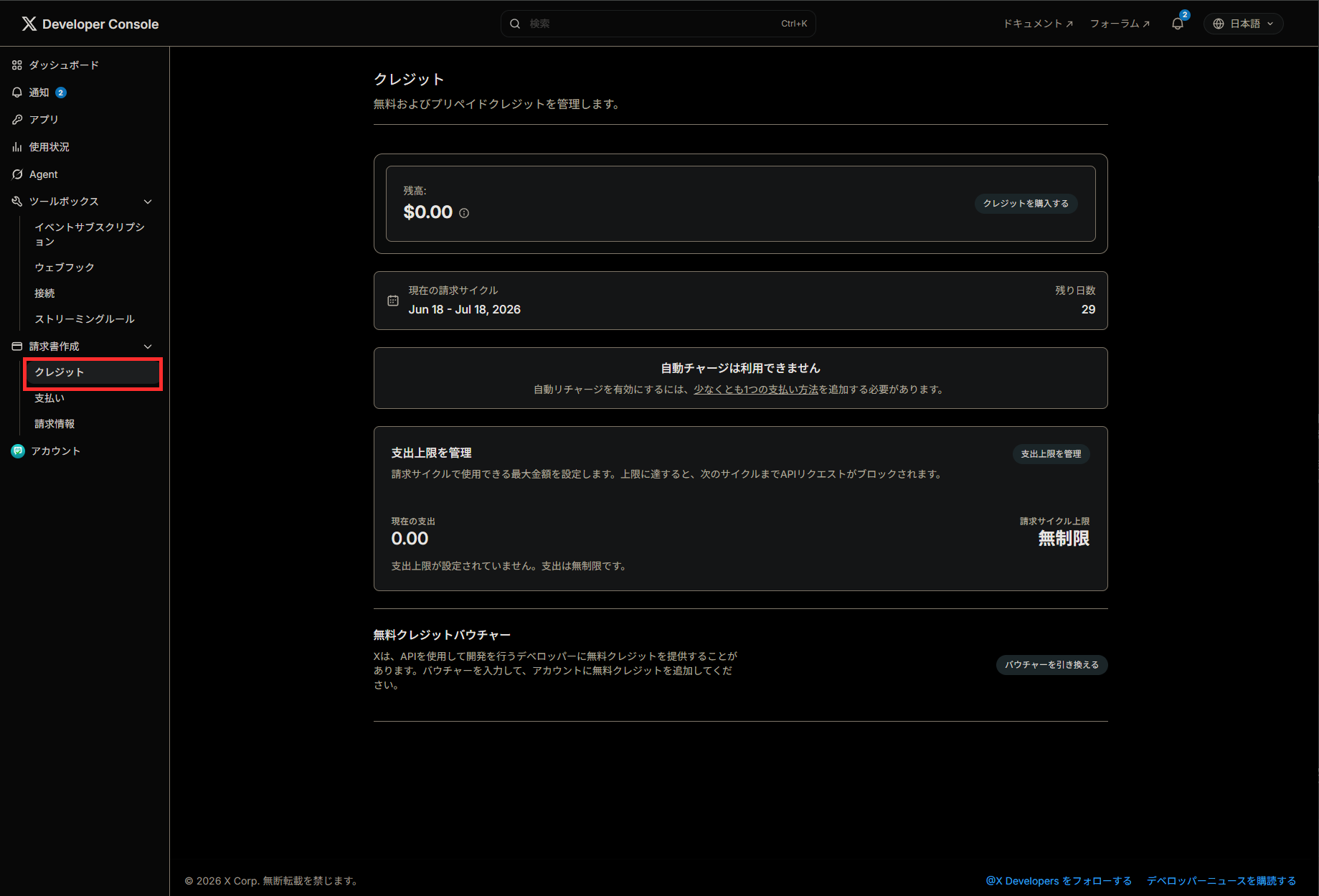
Task: Click the 無制限 limit value
Action: pyautogui.click(x=1064, y=539)
